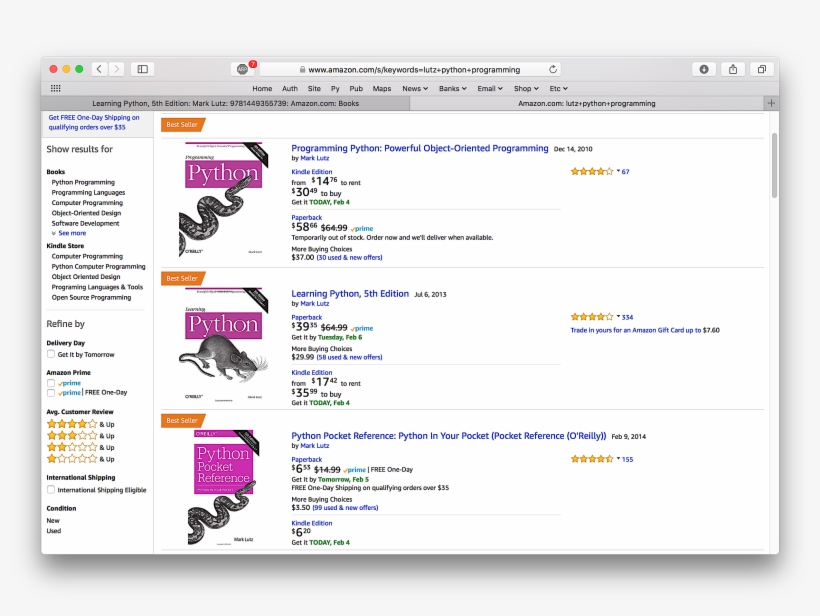Open the Learning Python book cover
The image size is (820, 616).
click(223, 345)
